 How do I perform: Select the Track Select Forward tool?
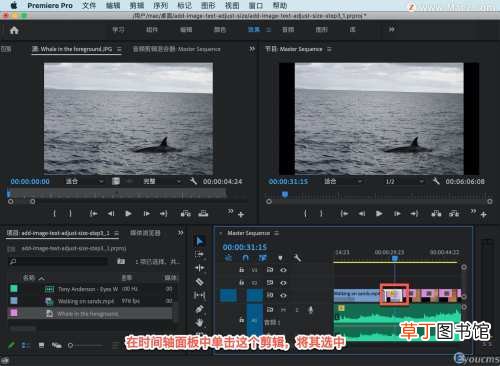[x=199, y=254]
